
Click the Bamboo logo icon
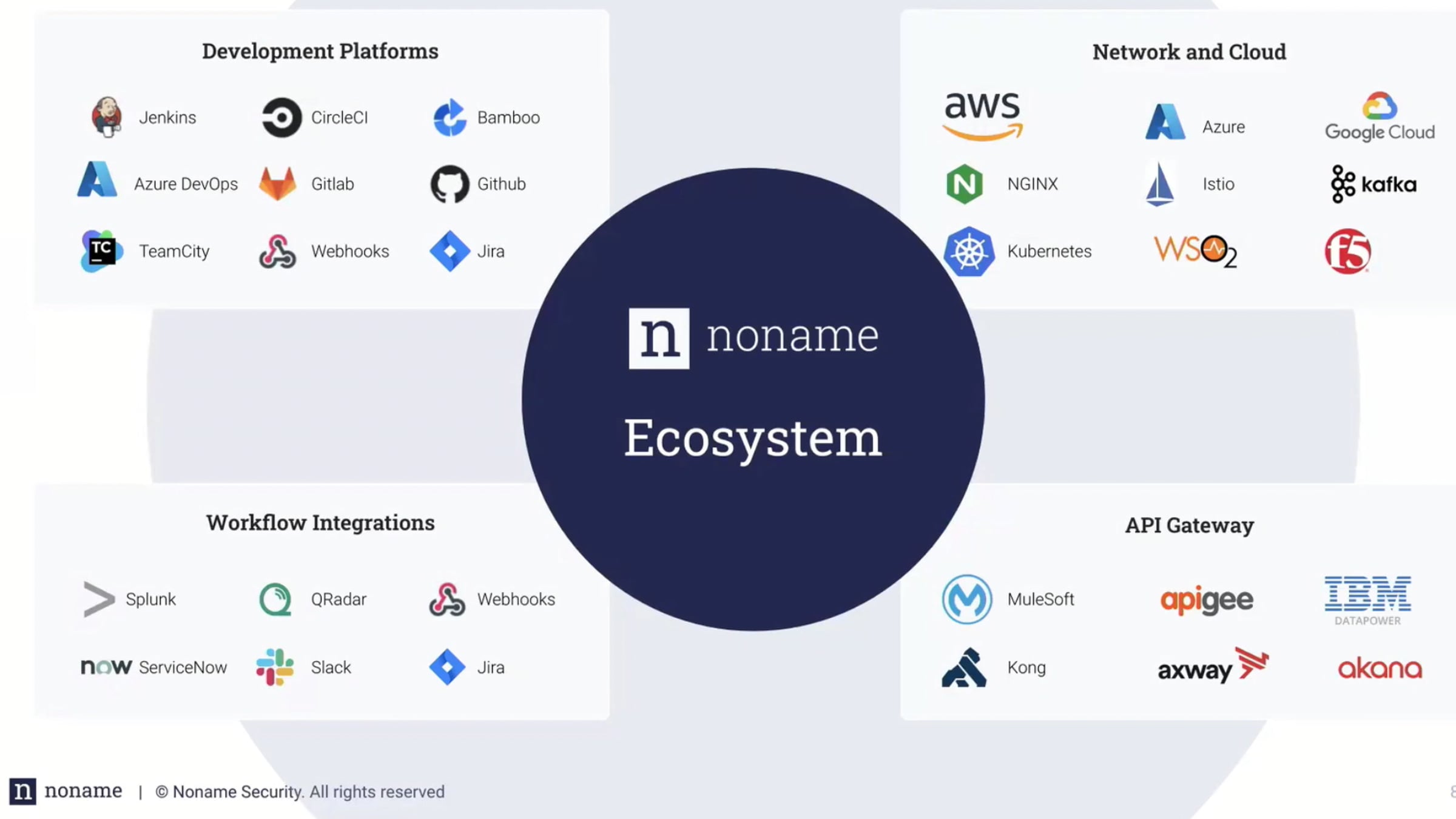pos(450,117)
